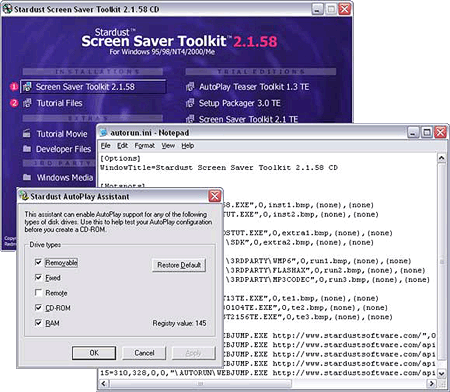Screen dimensions: 450x392
Task: Minimize the autorun.ini Notepad window
Action: (413, 132)
